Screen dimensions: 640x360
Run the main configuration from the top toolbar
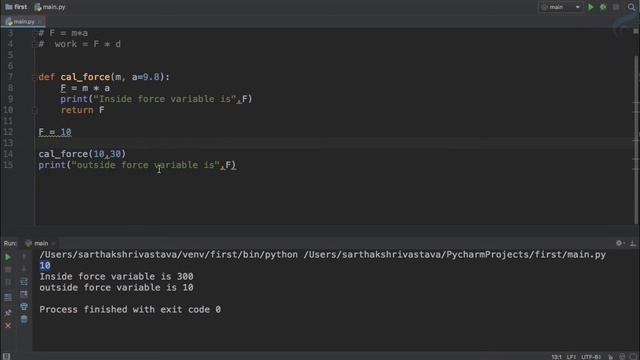point(590,7)
